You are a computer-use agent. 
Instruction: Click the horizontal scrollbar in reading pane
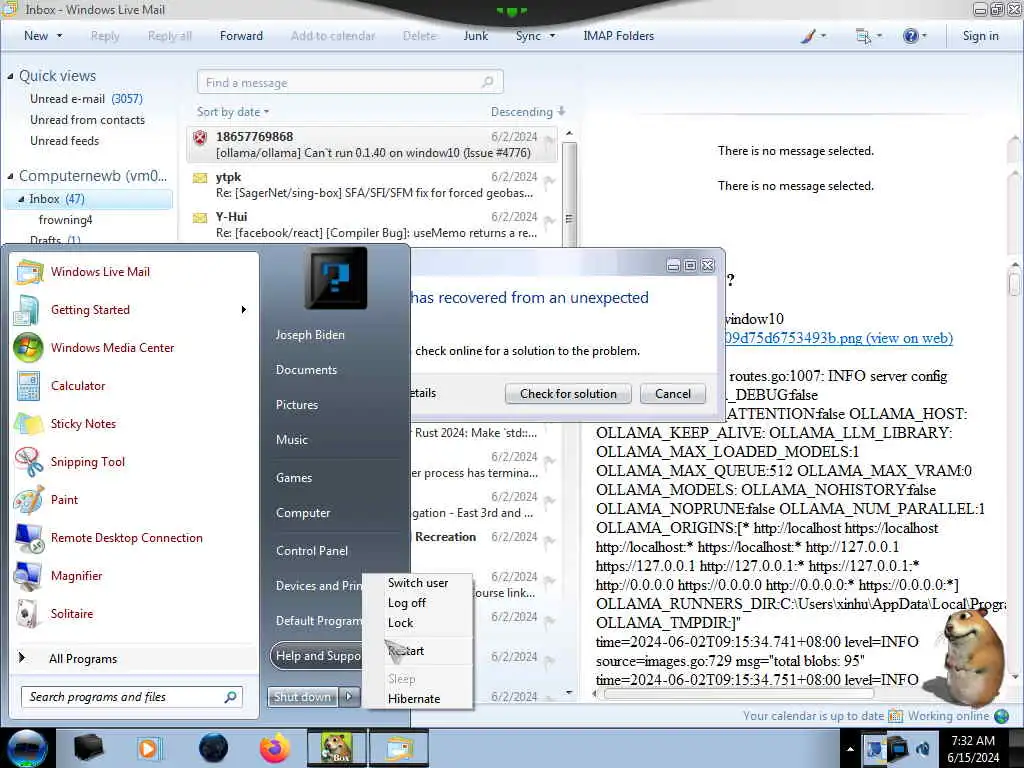(x=738, y=694)
